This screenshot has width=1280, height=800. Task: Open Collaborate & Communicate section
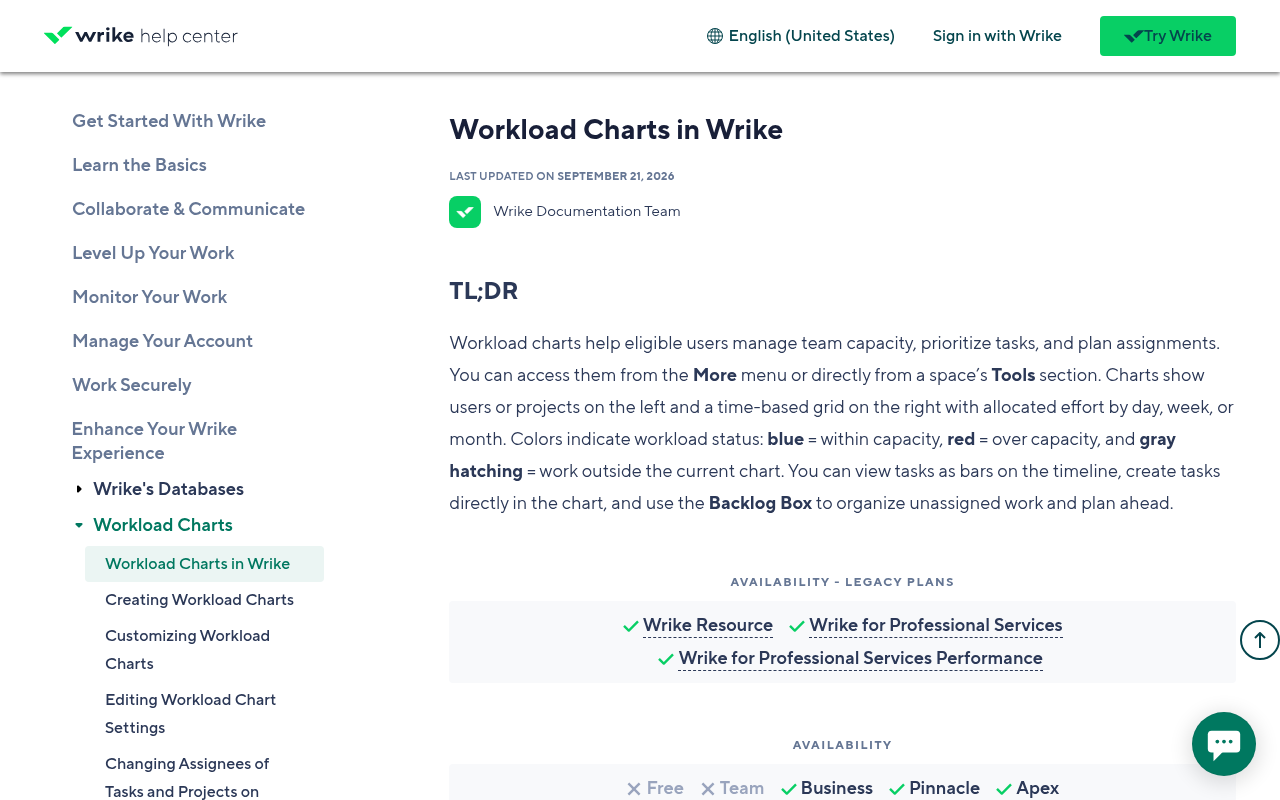click(188, 209)
